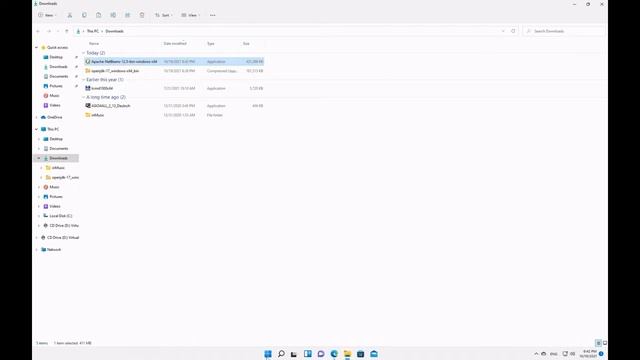Open Widgets from the taskbar
The width and height of the screenshot is (640, 360).
(x=308, y=353)
